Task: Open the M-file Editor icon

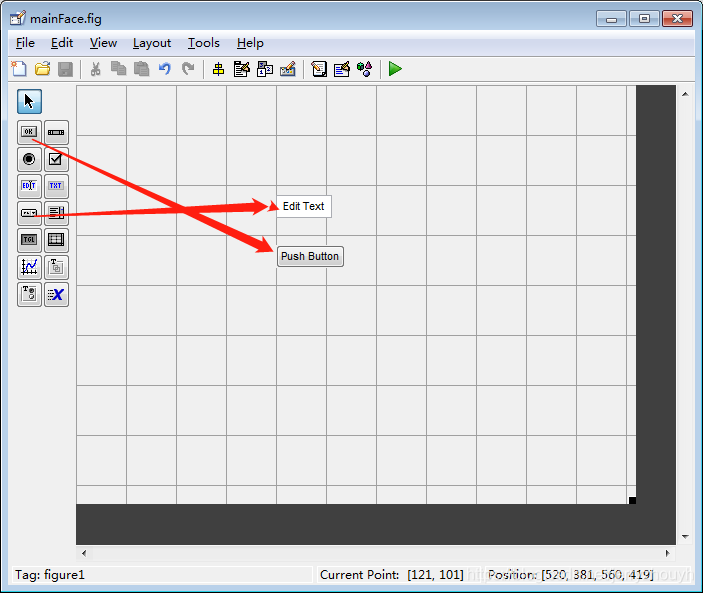Action: pyautogui.click(x=319, y=69)
